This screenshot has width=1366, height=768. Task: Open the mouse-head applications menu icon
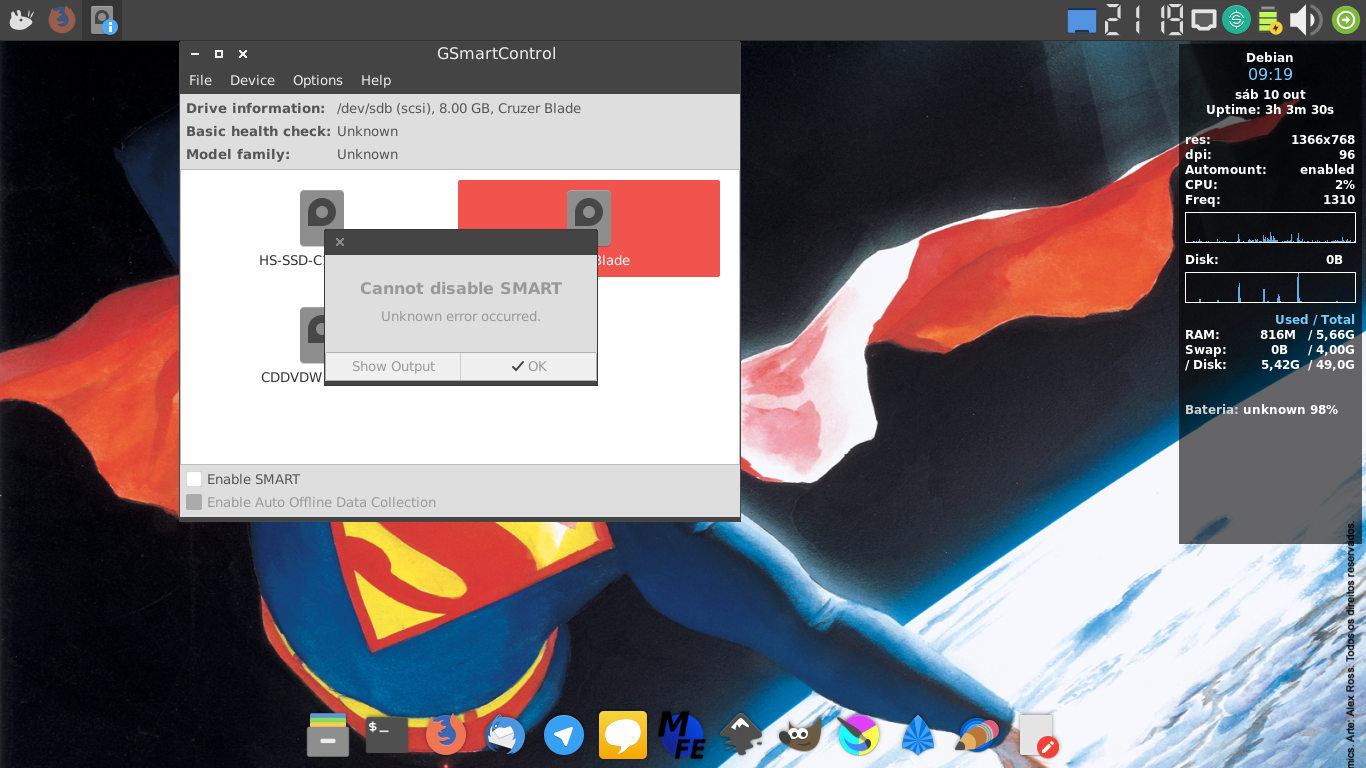[20, 19]
